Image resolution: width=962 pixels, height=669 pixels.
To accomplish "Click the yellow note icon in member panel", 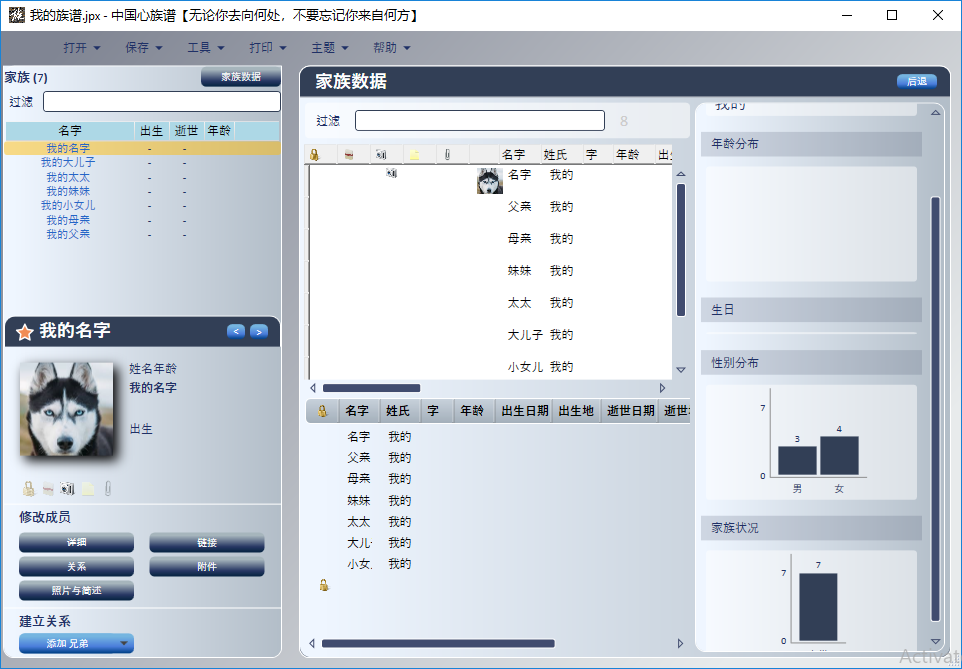I will pyautogui.click(x=88, y=489).
